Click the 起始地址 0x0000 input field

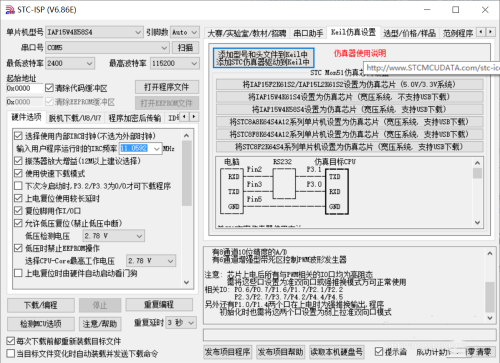coord(24,88)
